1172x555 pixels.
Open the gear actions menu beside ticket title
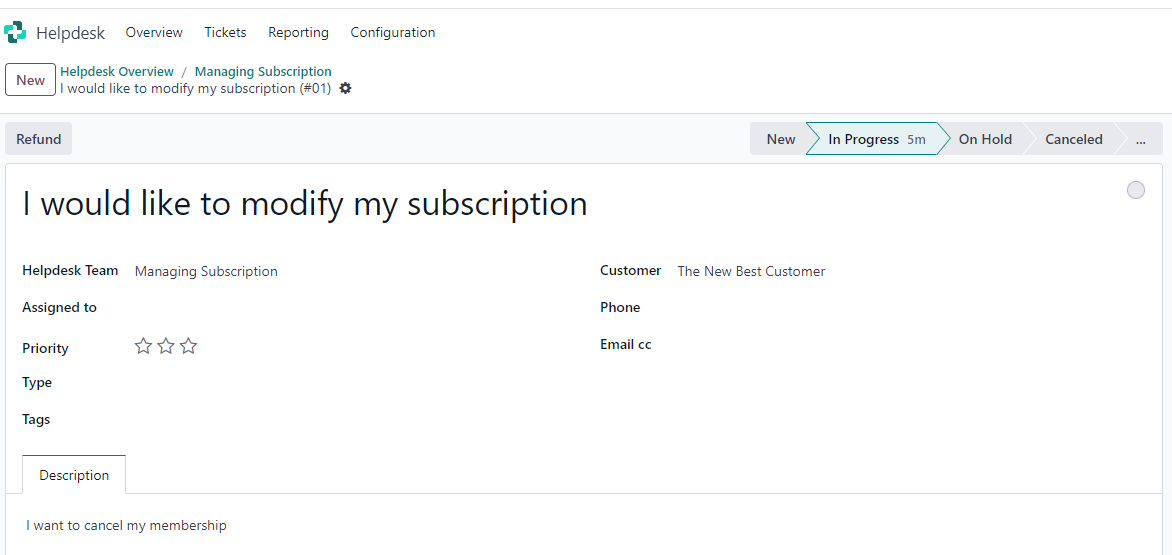coord(345,88)
